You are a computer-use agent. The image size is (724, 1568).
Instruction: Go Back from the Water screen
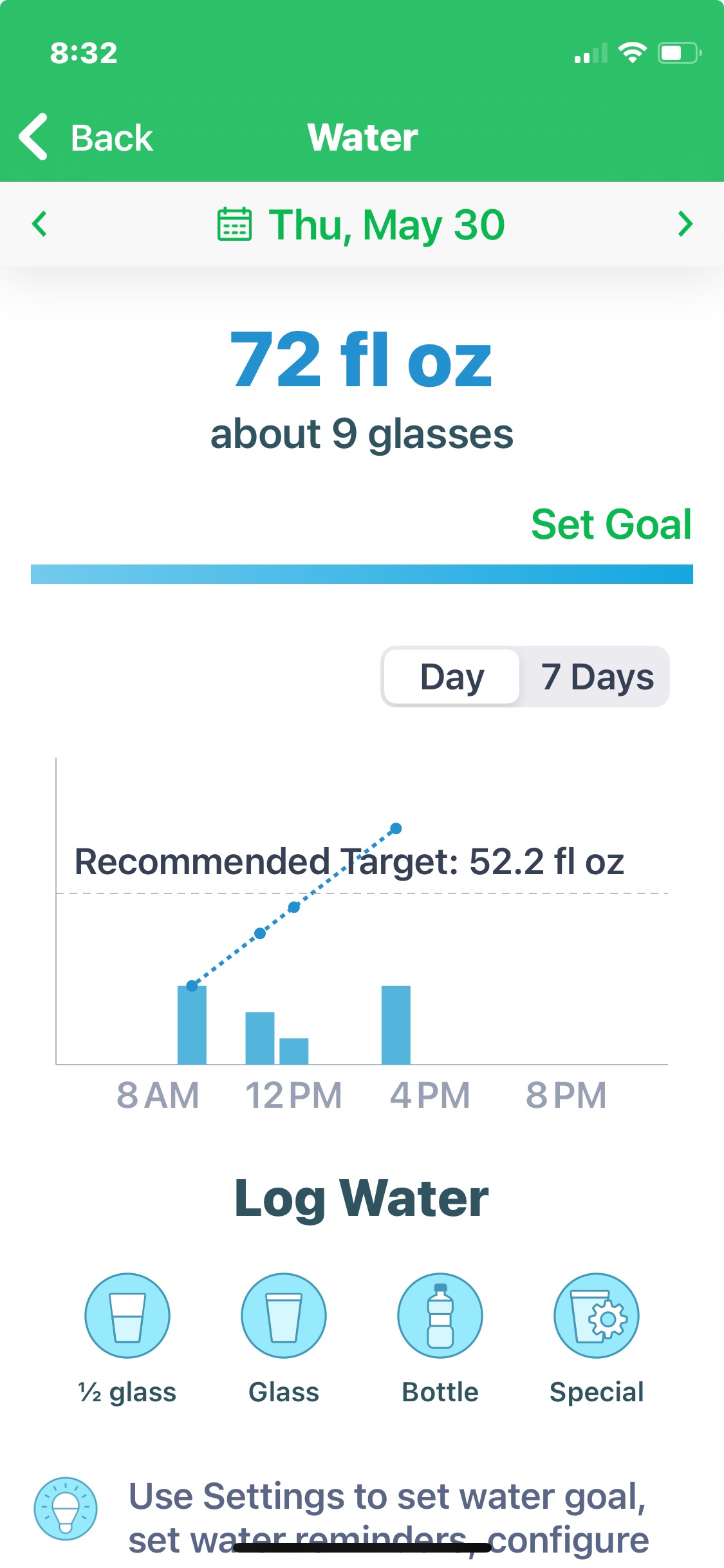[x=87, y=137]
